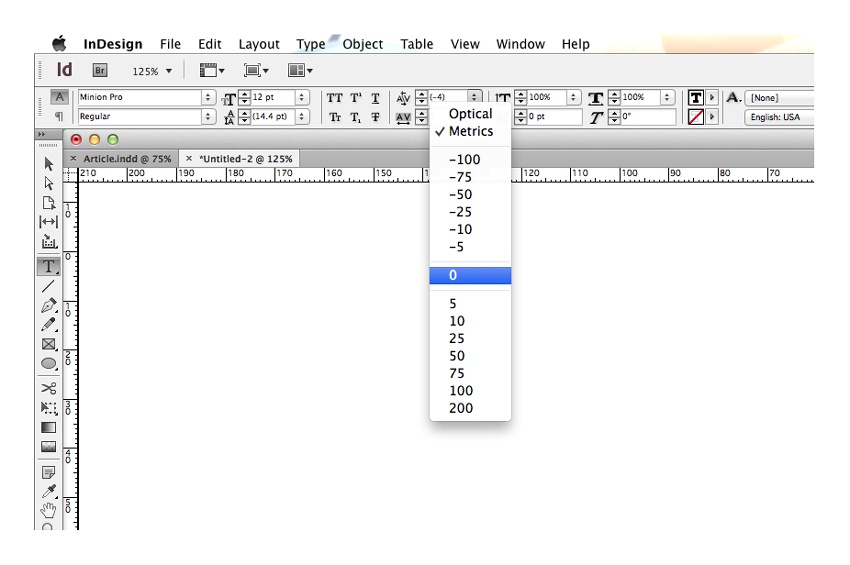
Task: Step the baseline shift 0 pt value
Action: 520,117
